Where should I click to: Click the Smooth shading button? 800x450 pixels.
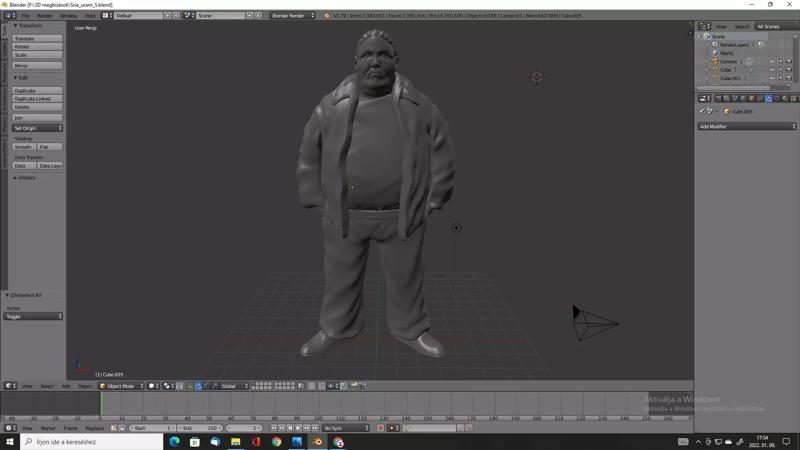coord(23,147)
